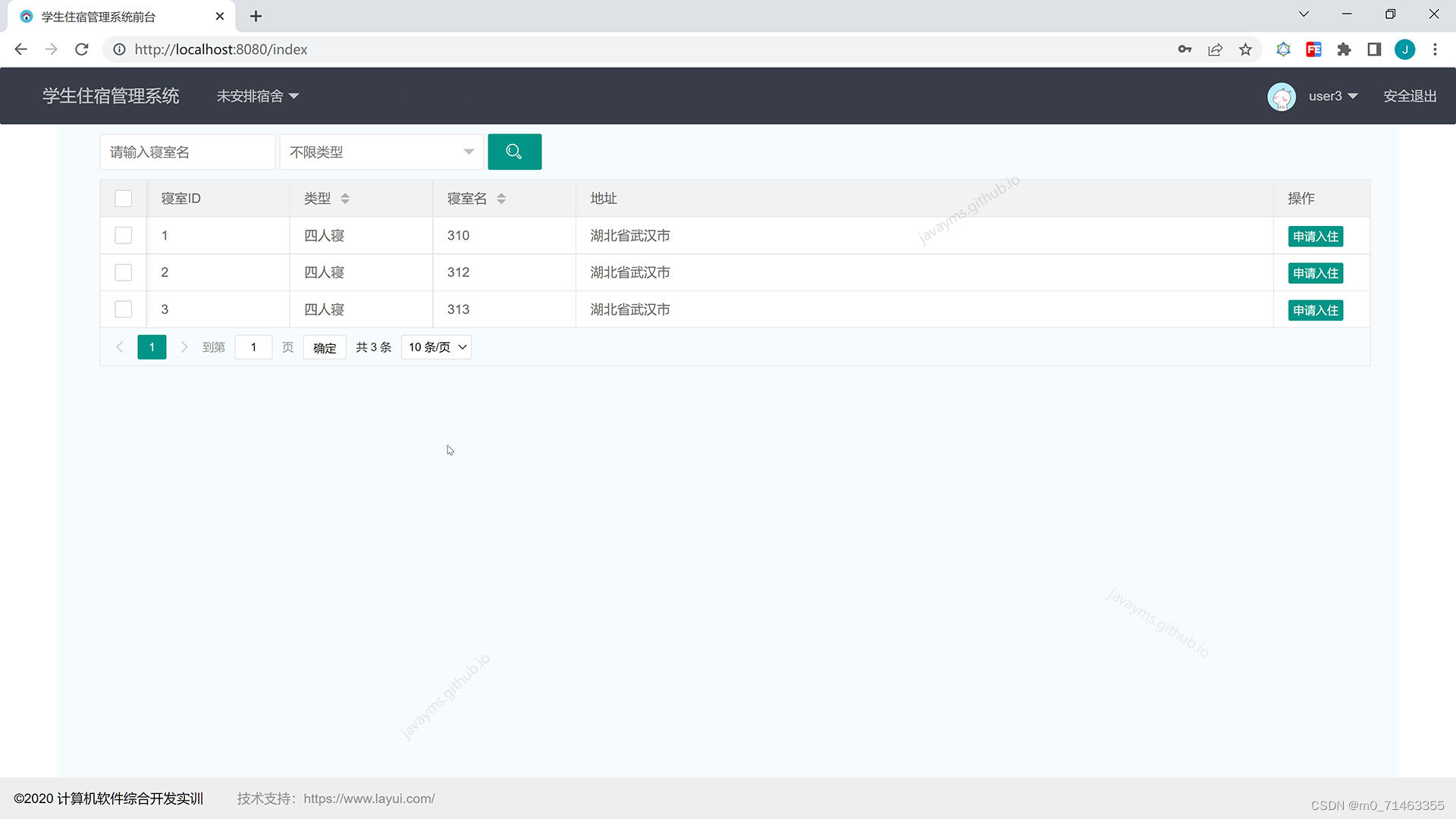
Task: Click the 确定 pagination confirm button
Action: 325,347
